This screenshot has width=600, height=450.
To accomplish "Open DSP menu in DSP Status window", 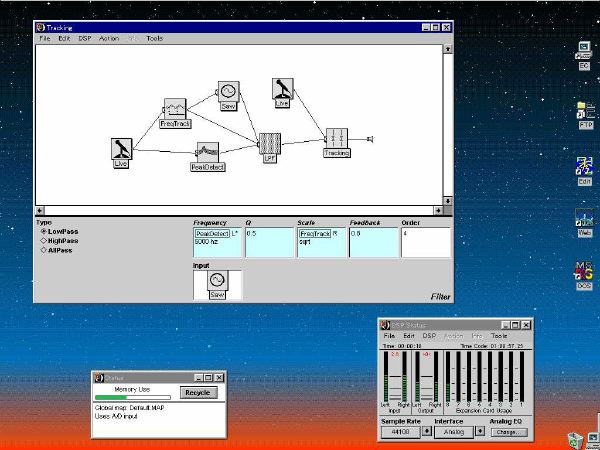I will pyautogui.click(x=429, y=336).
